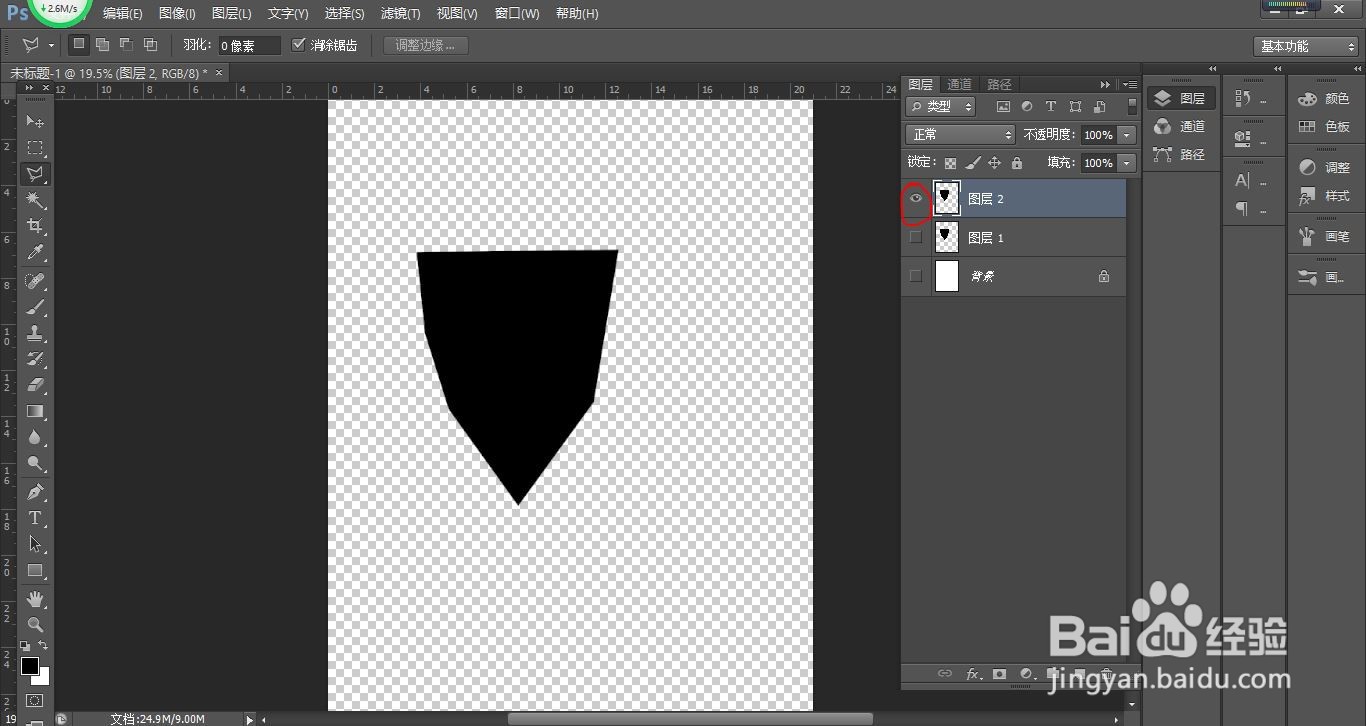Image resolution: width=1366 pixels, height=726 pixels.
Task: Show the 背景 layer visibility box
Action: tap(916, 276)
